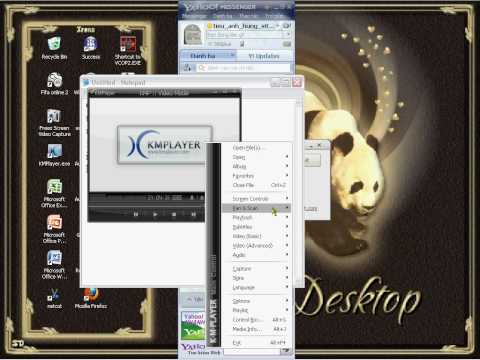Click the KMPlayer stop button

pyautogui.click(x=174, y=214)
